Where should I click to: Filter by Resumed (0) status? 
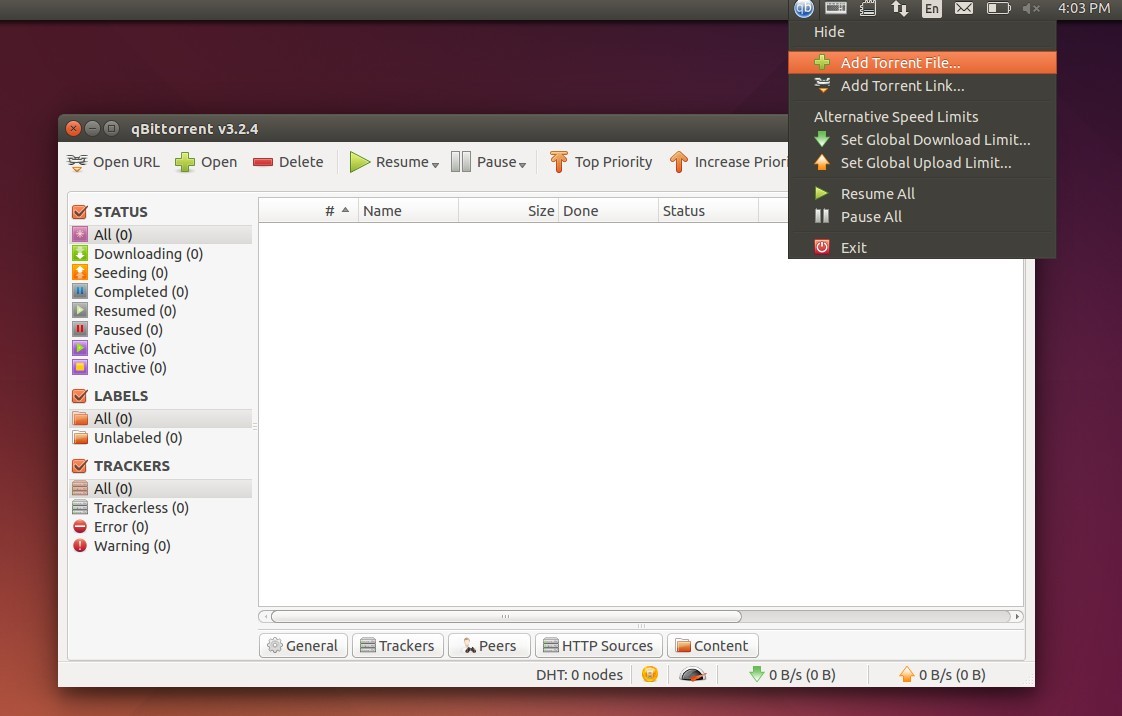(161, 310)
